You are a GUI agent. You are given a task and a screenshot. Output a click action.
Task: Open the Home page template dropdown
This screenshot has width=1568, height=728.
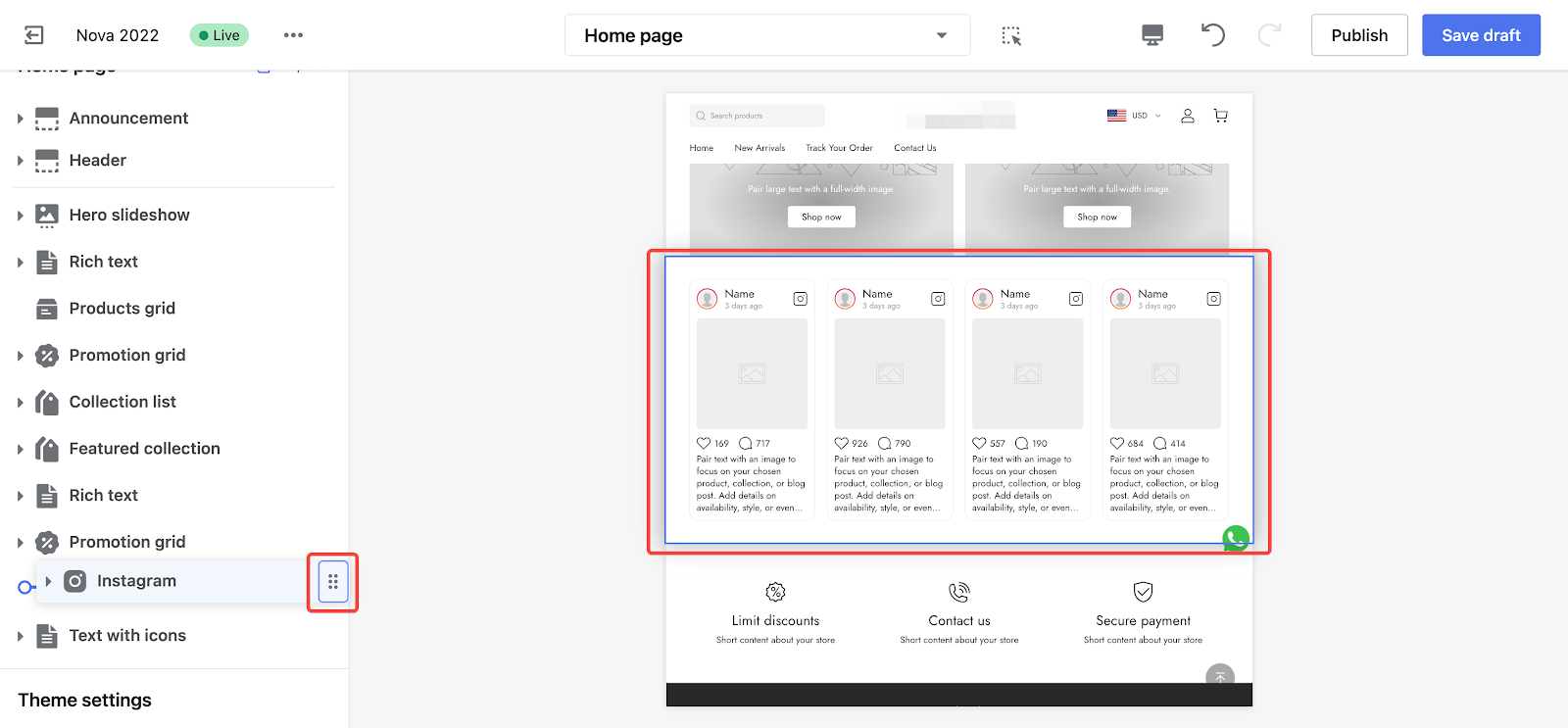(x=767, y=35)
